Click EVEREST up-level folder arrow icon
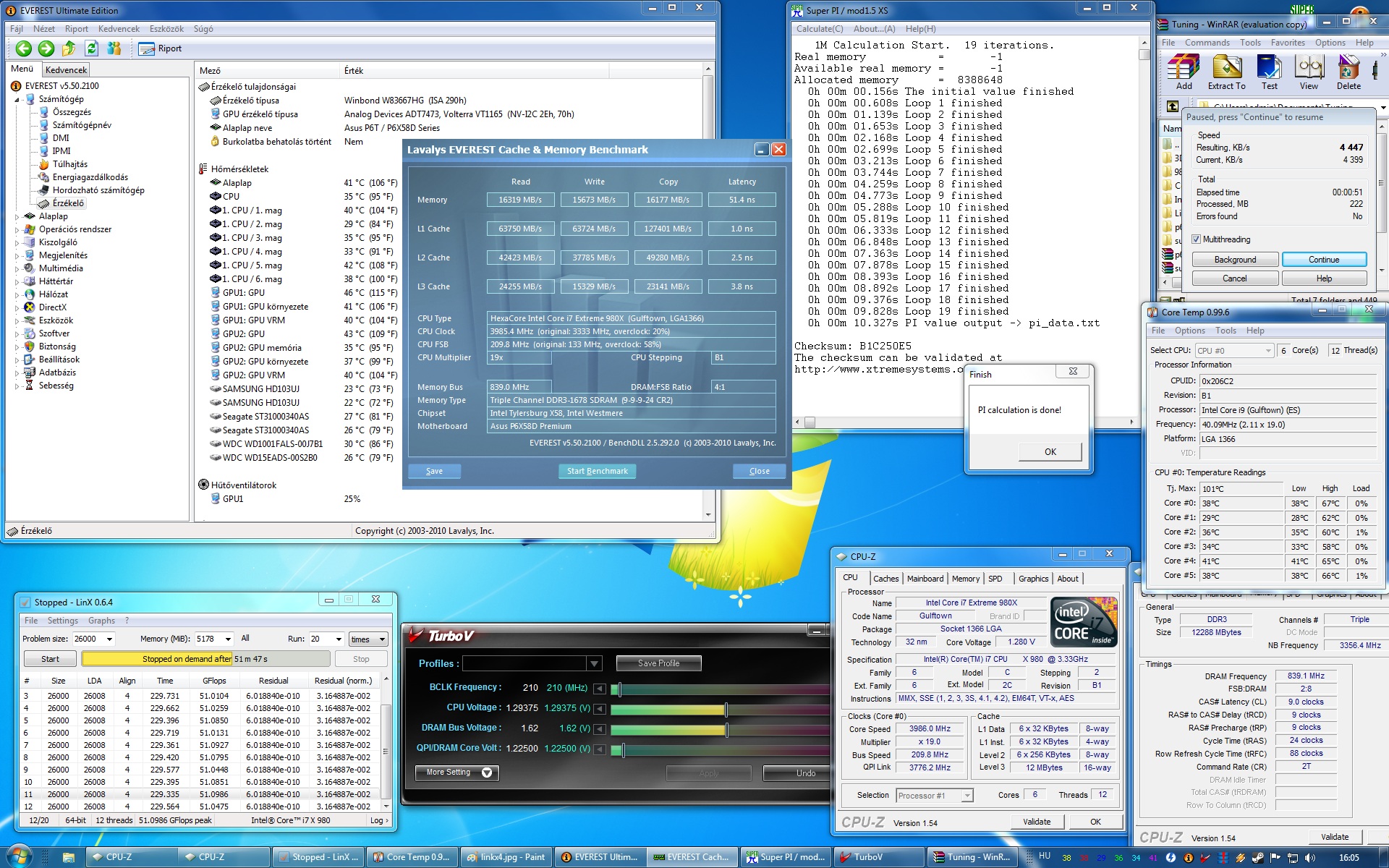Image resolution: width=1389 pixels, height=868 pixels. click(69, 48)
